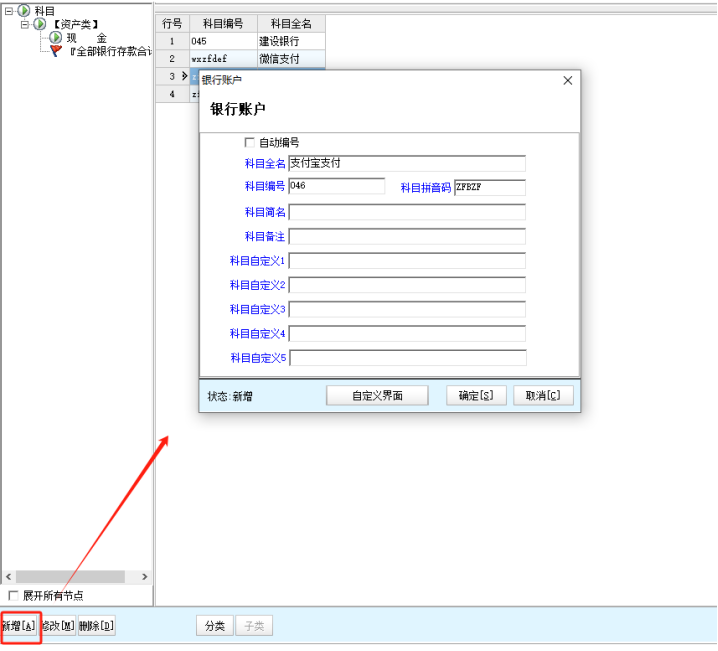This screenshot has height=651, width=718.
Task: Select the row number 2 cell
Action: (x=172, y=59)
